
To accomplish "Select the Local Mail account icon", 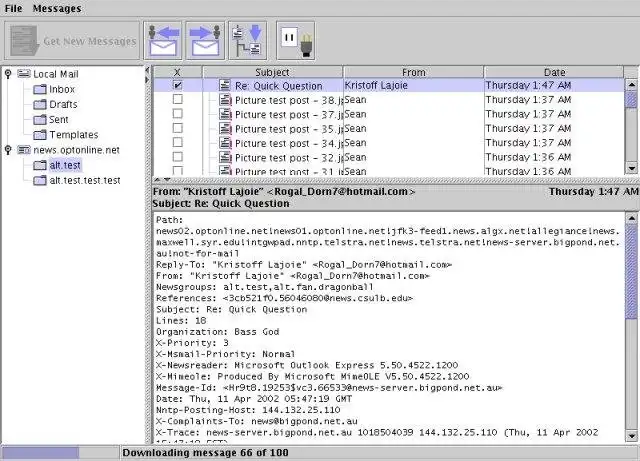I will click(24, 74).
